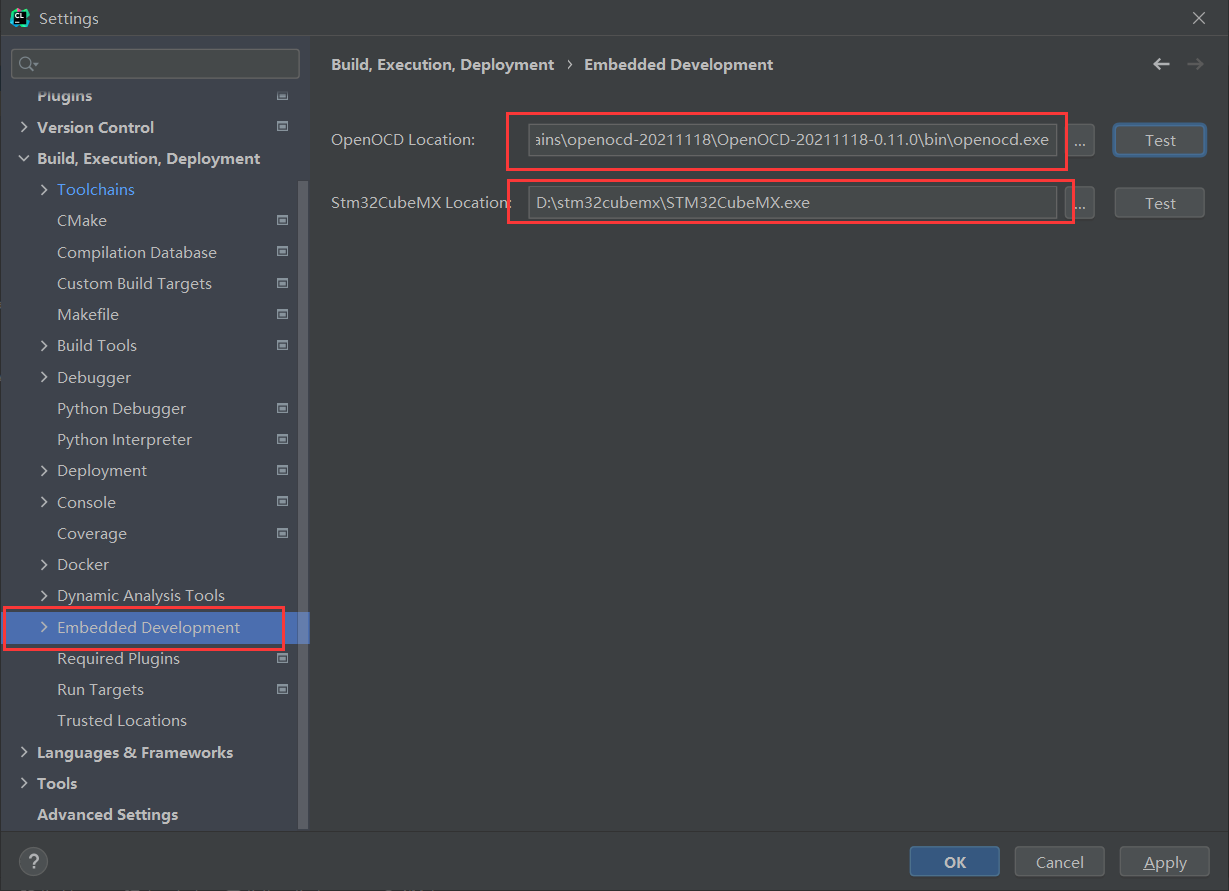Image resolution: width=1229 pixels, height=891 pixels.
Task: Click project-level icon next to Python Debugger
Action: 282,408
